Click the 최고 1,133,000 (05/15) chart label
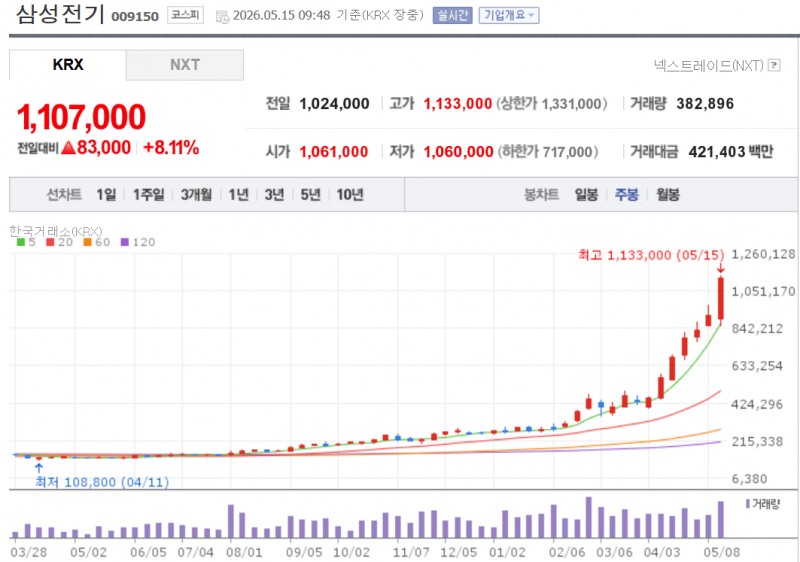The width and height of the screenshot is (800, 562). click(x=651, y=254)
